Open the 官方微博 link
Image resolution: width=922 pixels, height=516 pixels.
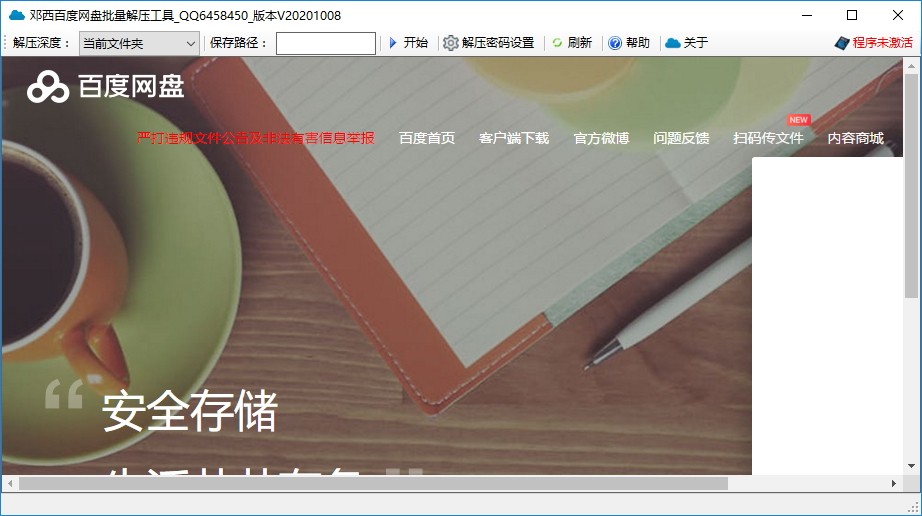[602, 138]
